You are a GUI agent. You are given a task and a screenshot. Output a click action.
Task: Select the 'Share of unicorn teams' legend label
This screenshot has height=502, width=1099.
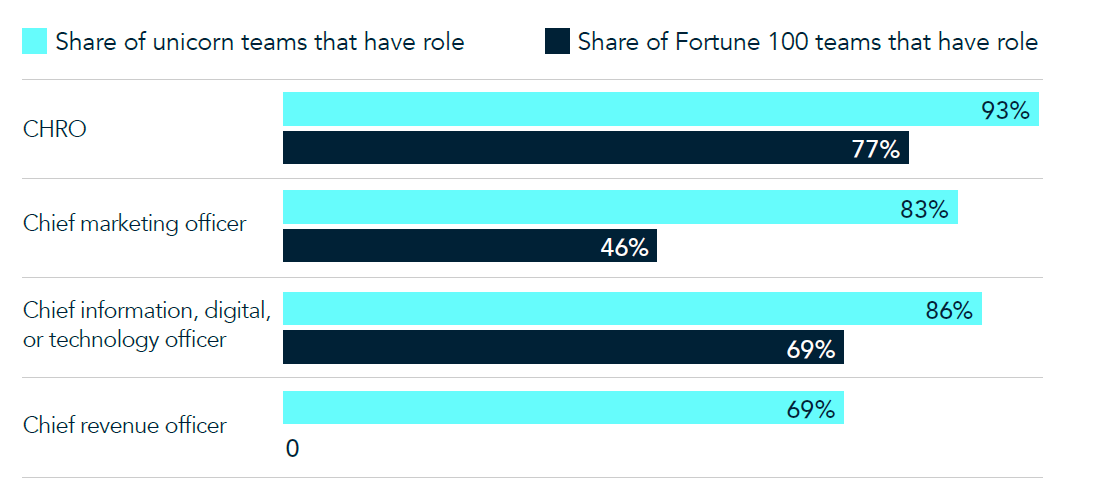click(x=260, y=41)
